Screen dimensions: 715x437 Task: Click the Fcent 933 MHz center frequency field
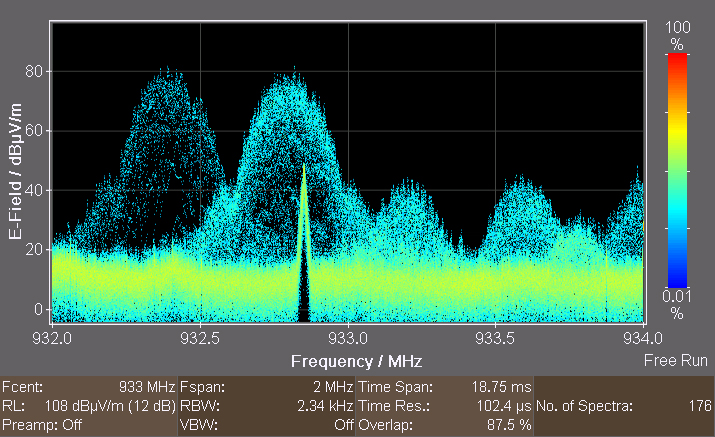88,386
